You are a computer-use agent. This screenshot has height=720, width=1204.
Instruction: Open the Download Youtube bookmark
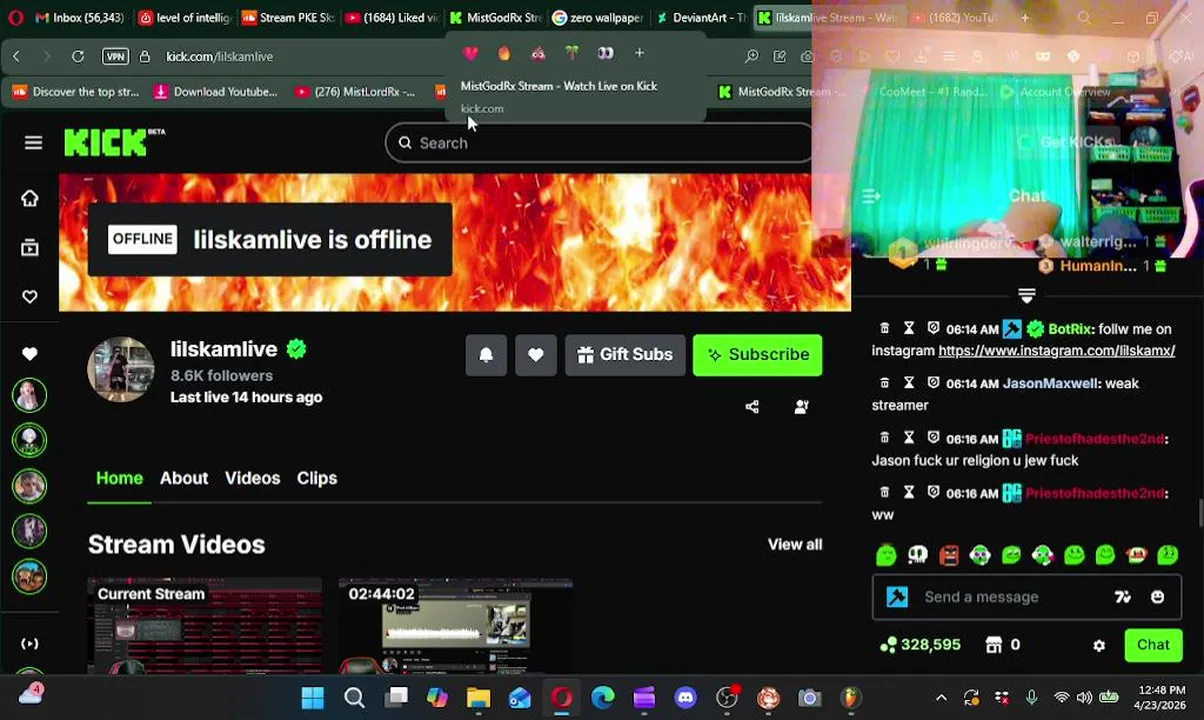click(215, 92)
